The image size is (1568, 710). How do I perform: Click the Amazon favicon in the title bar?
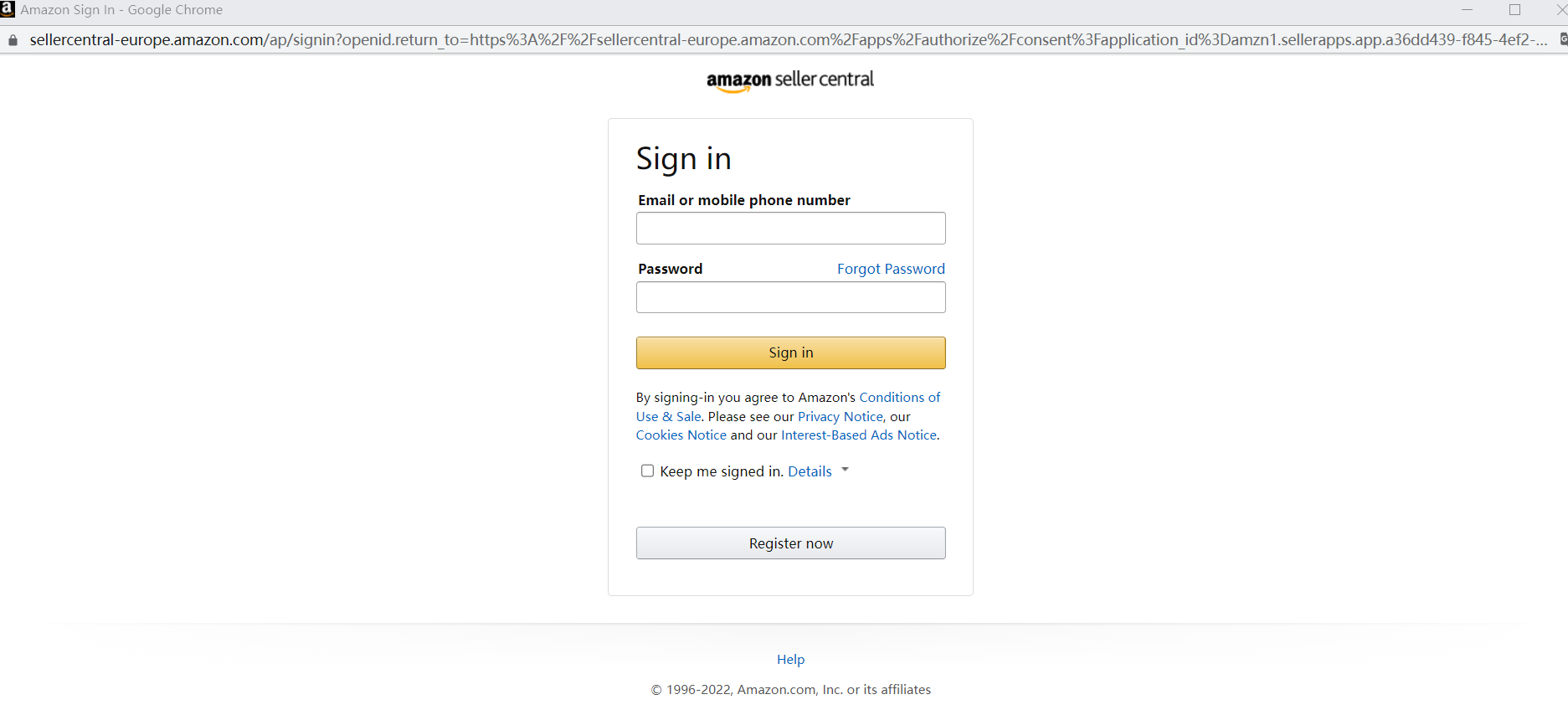tap(8, 9)
